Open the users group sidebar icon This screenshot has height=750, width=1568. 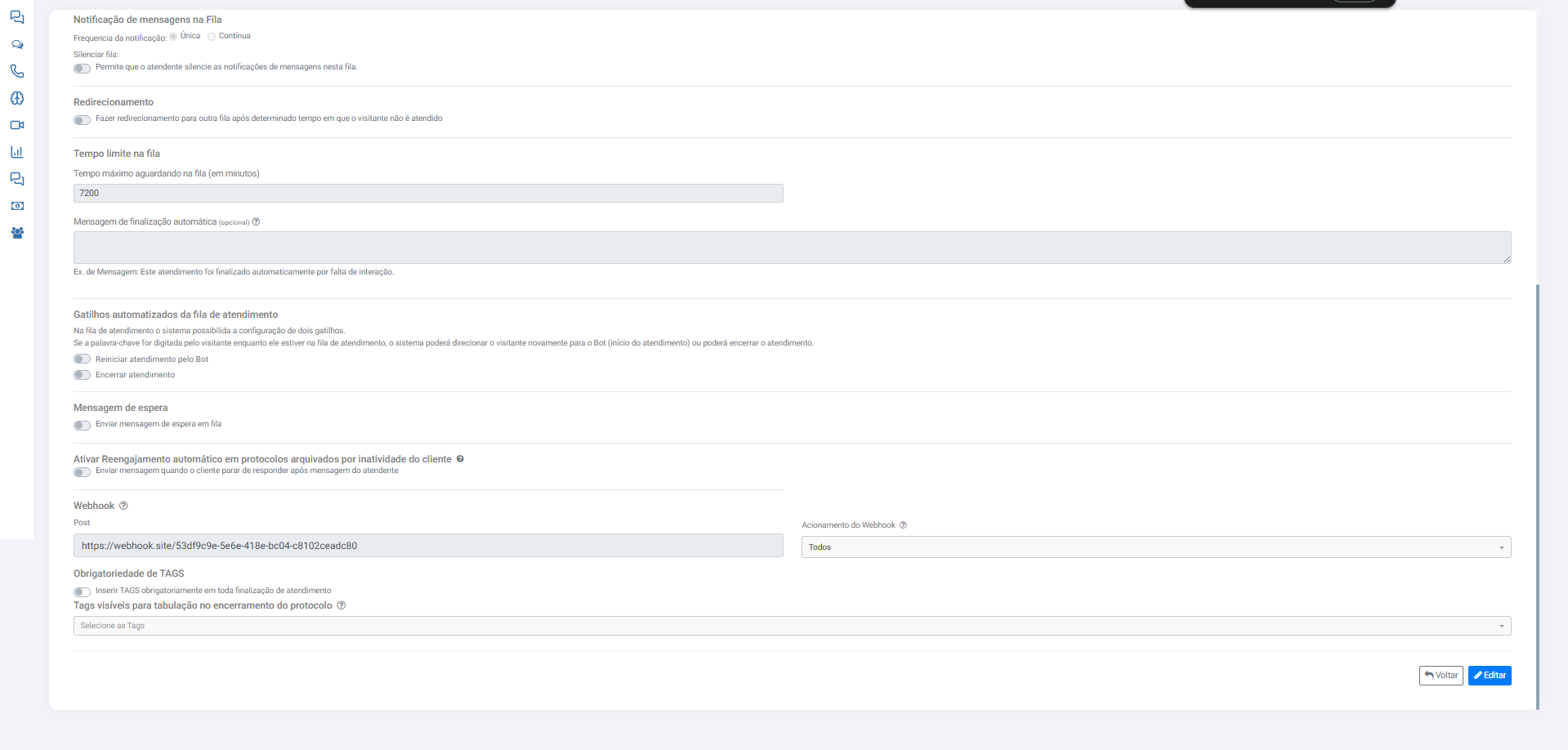pos(16,233)
